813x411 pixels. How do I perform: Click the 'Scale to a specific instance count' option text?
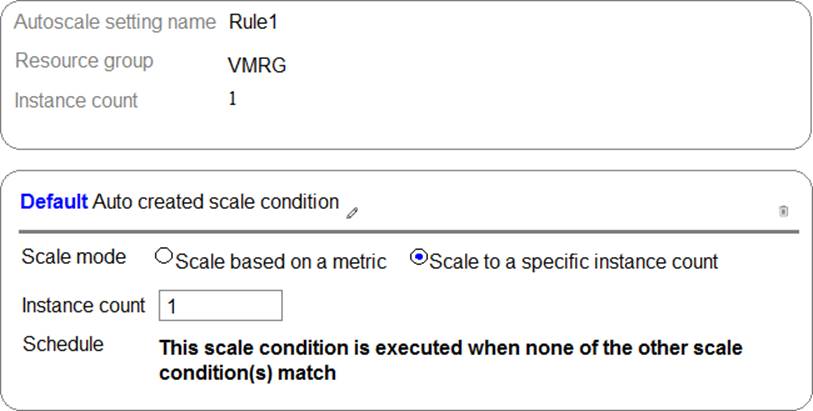573,262
